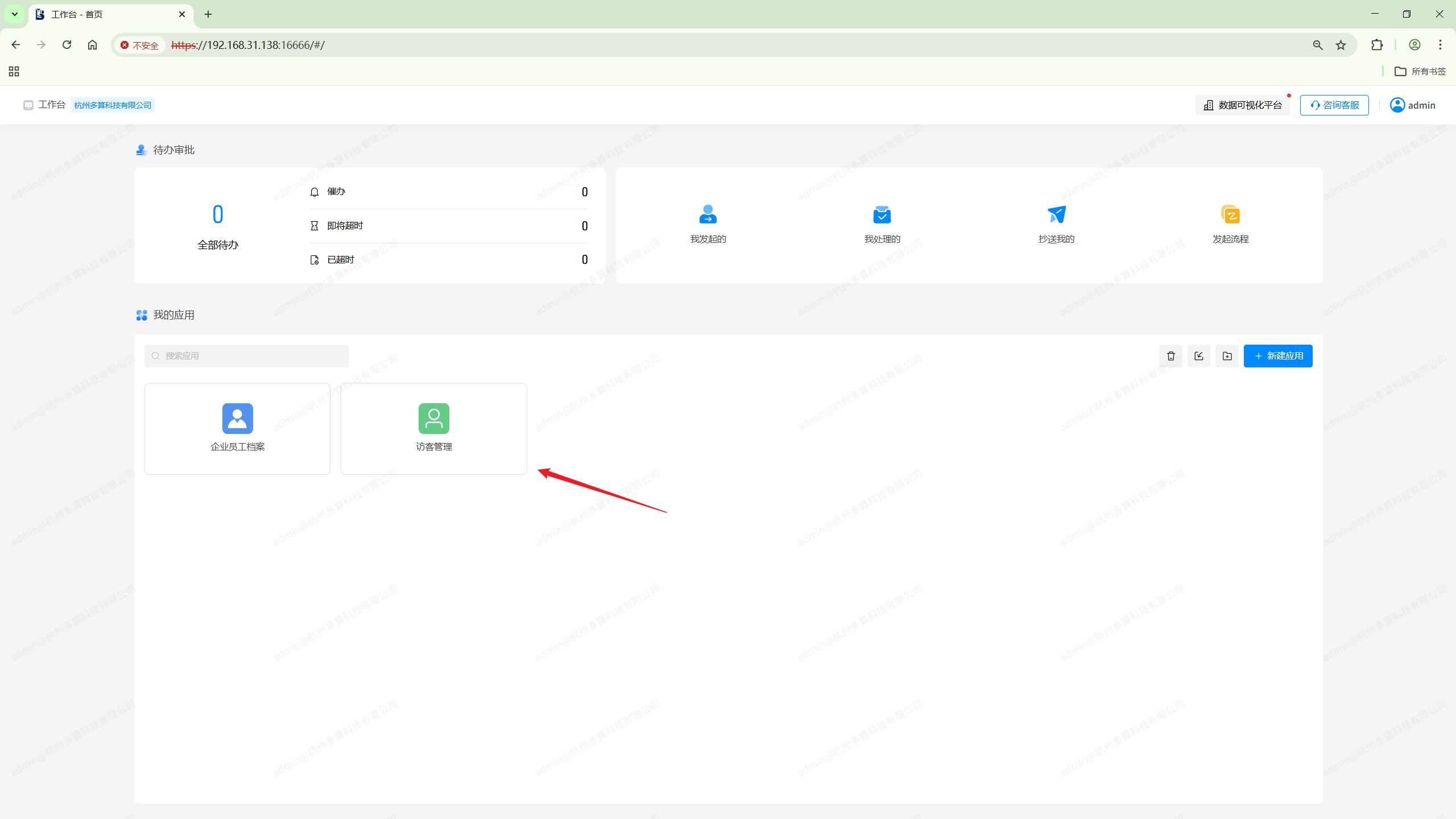Open the browser extensions puzzle icon
The height and width of the screenshot is (819, 1456).
(1376, 45)
